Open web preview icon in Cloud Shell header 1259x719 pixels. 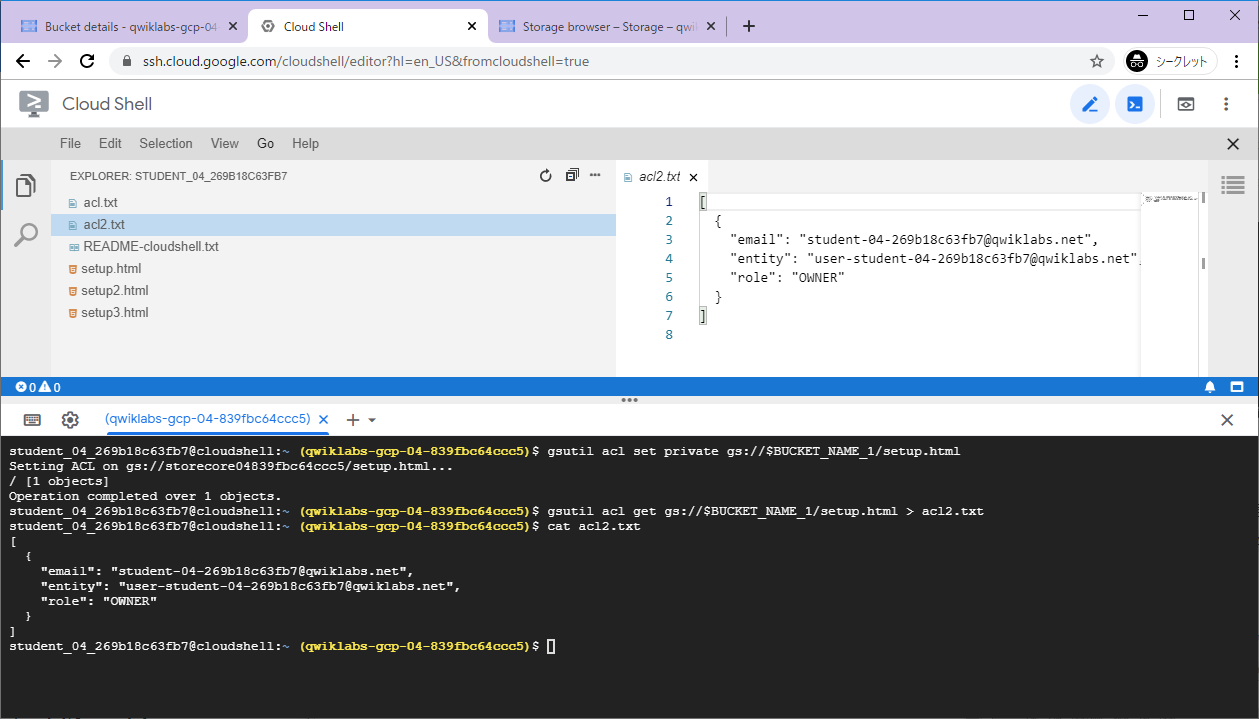point(1186,104)
